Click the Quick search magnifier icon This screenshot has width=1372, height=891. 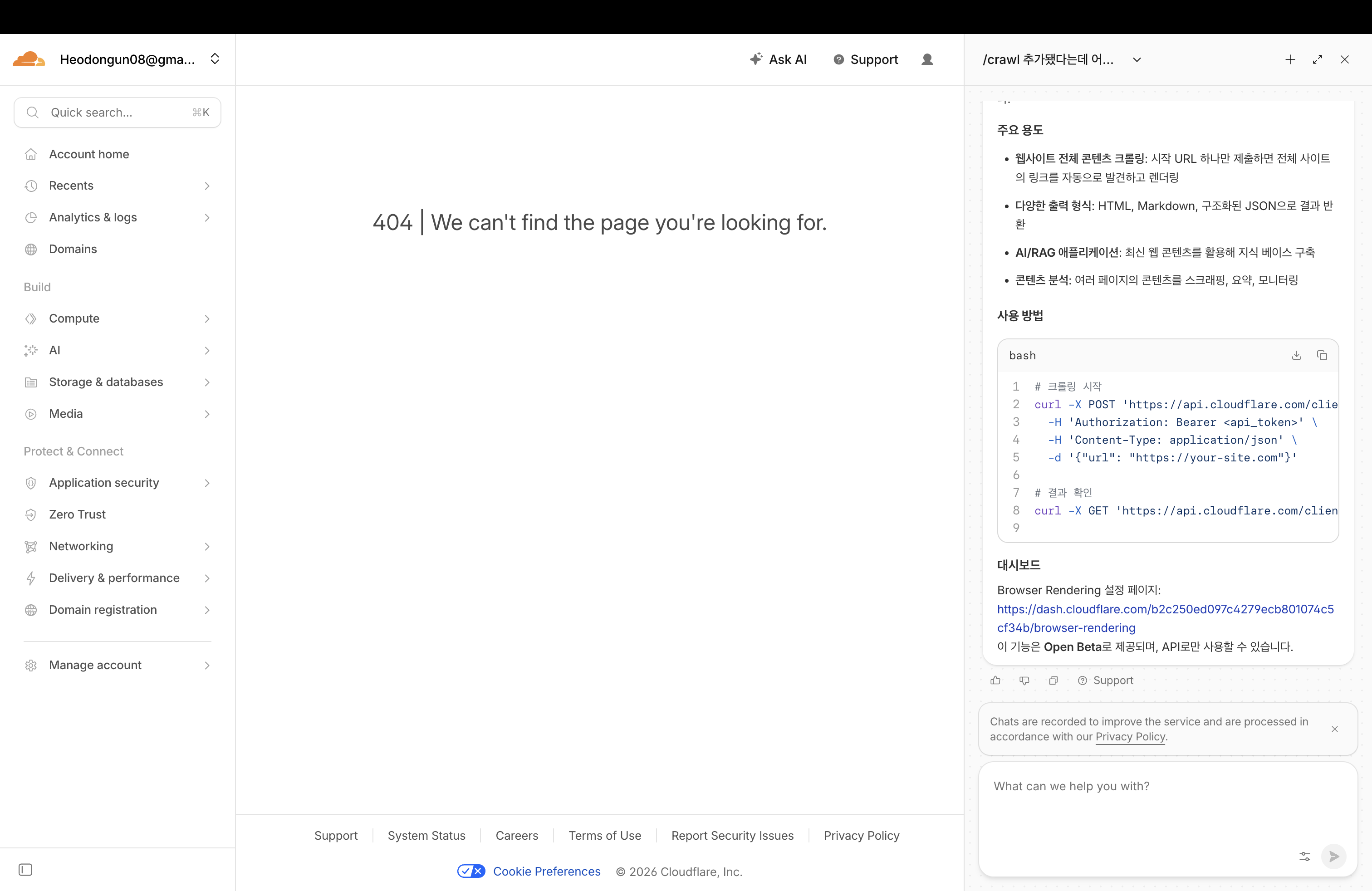coord(33,113)
